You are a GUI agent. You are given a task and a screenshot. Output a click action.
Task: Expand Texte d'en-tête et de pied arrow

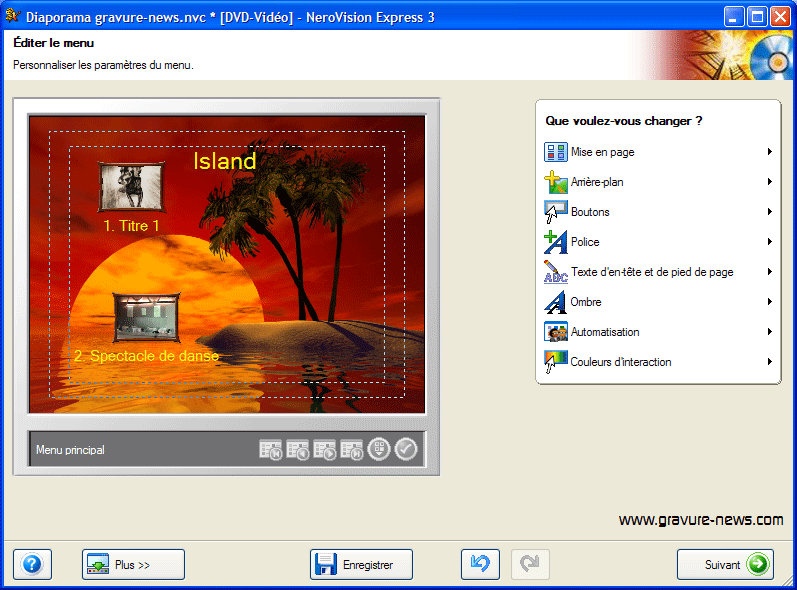[x=770, y=271]
